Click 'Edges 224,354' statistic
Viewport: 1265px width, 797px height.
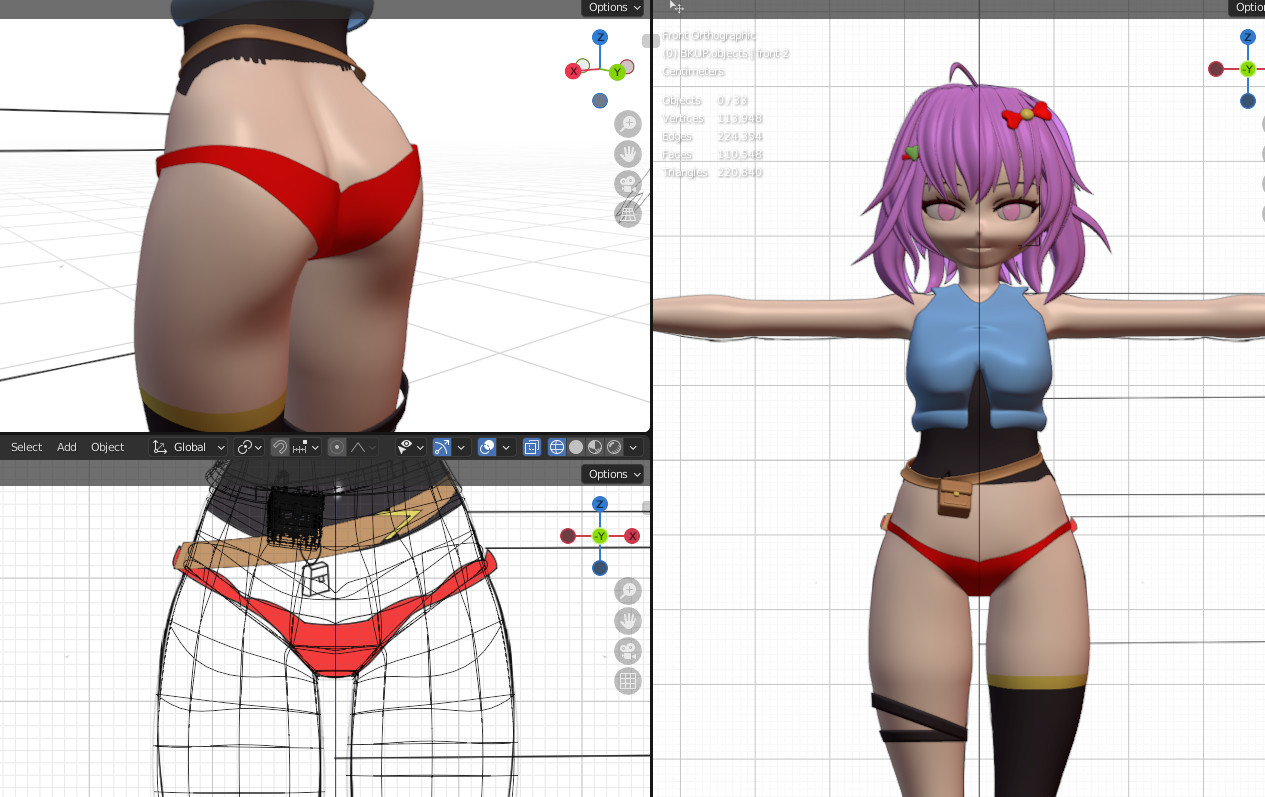point(713,137)
